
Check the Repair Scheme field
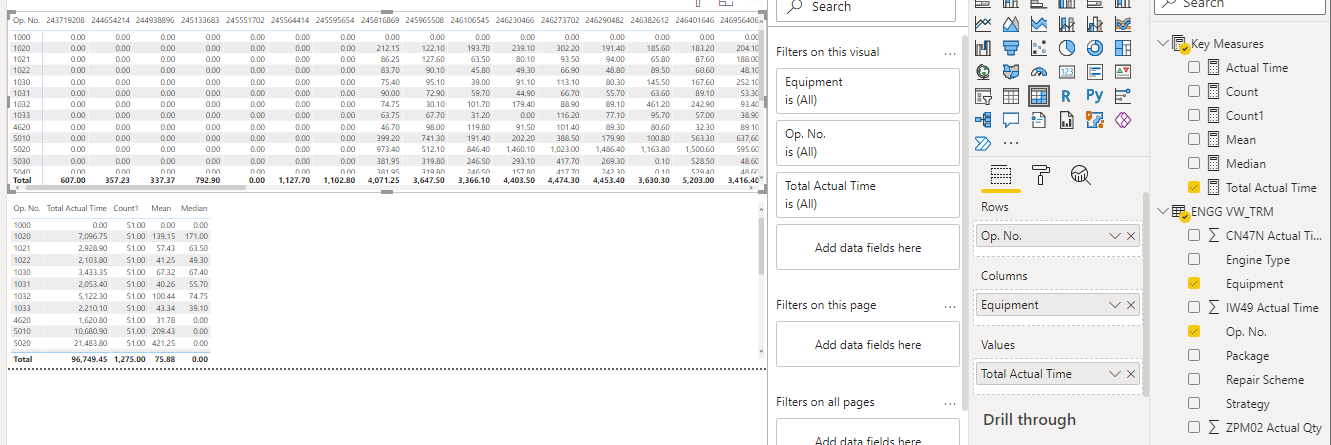(x=1194, y=379)
